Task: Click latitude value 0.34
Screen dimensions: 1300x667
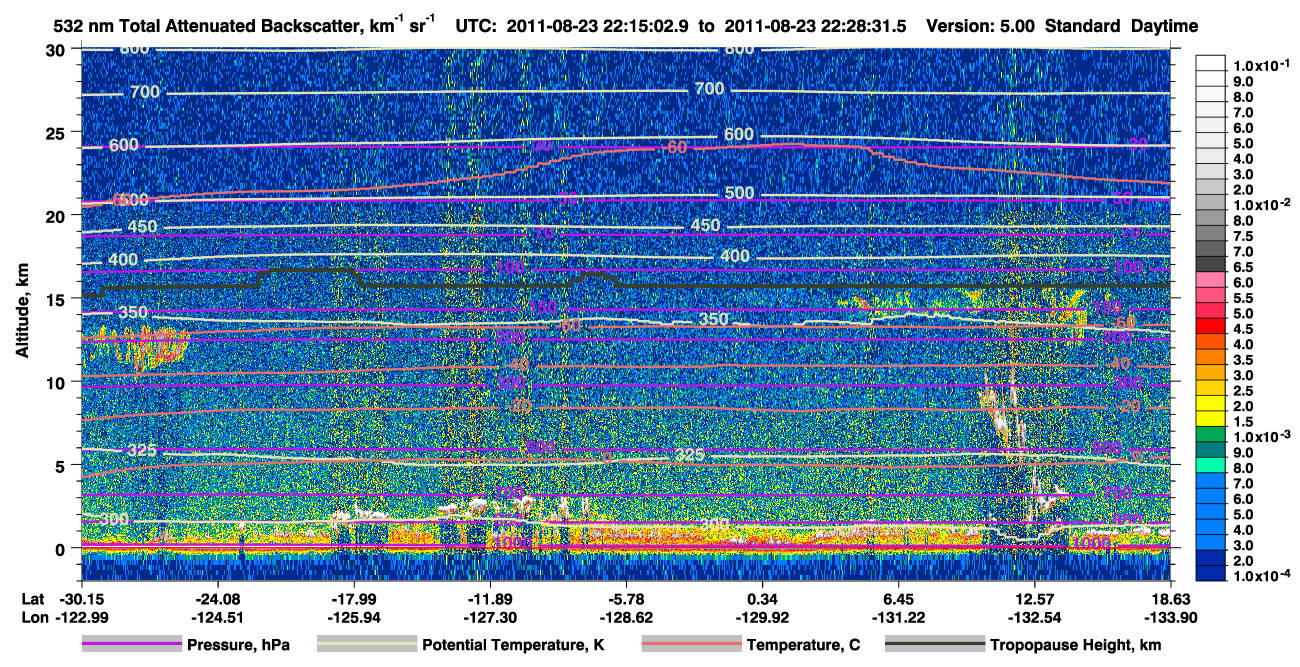Action: coord(762,599)
